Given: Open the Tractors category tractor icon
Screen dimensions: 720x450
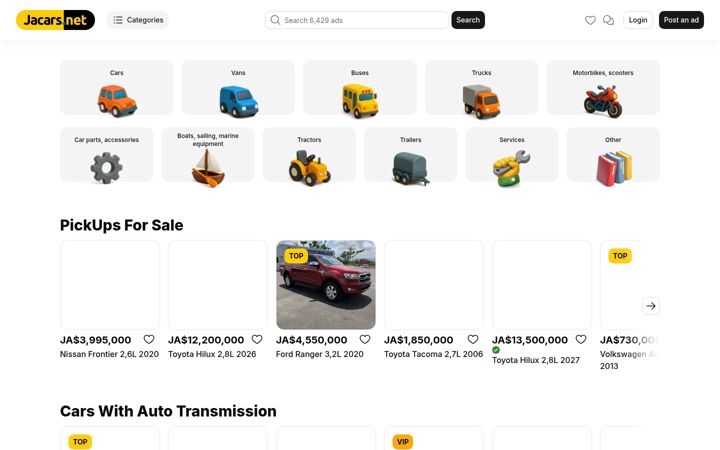Looking at the screenshot, I should tap(309, 168).
